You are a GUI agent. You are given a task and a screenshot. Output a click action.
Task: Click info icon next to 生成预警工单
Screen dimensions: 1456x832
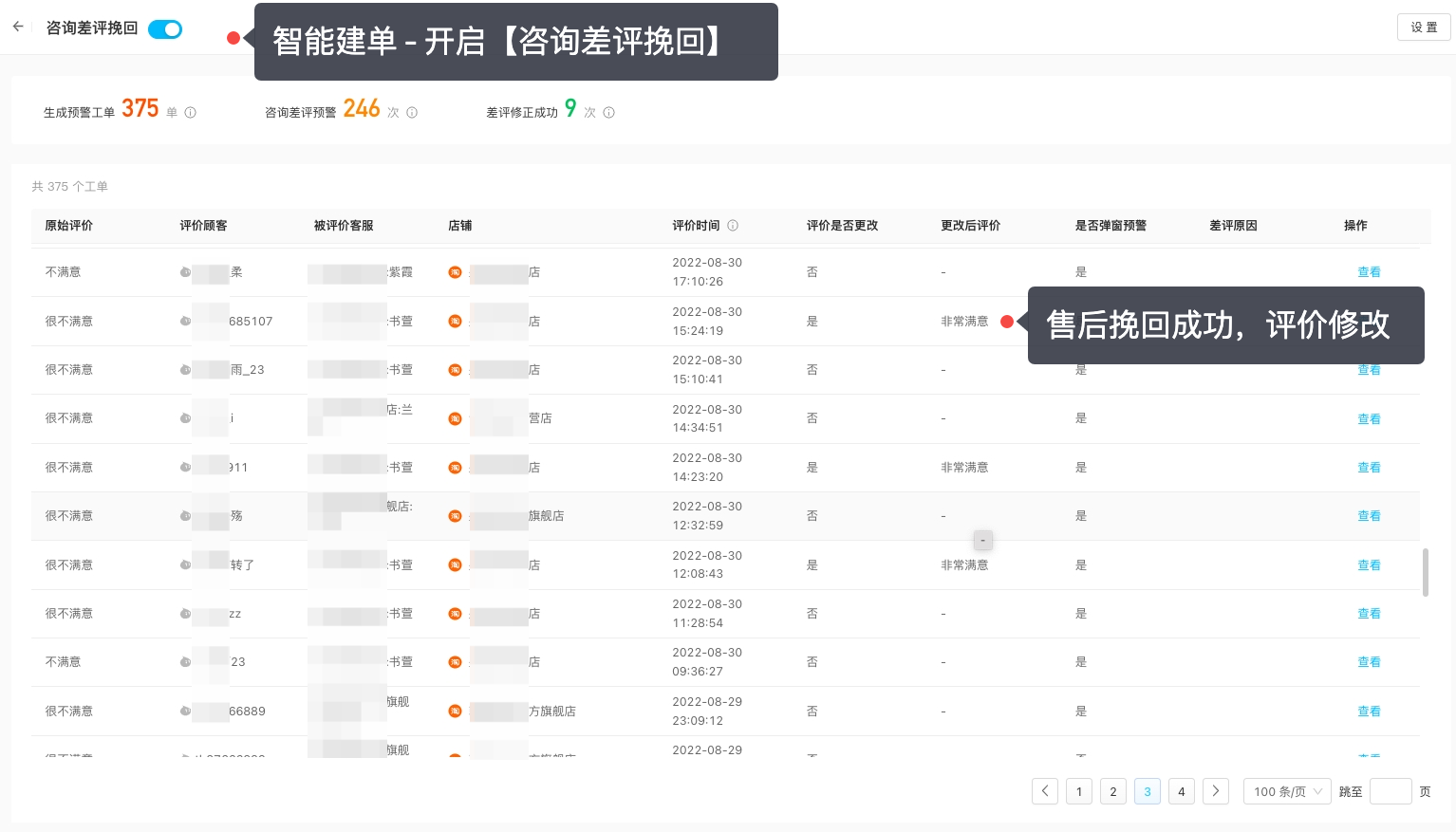click(190, 113)
